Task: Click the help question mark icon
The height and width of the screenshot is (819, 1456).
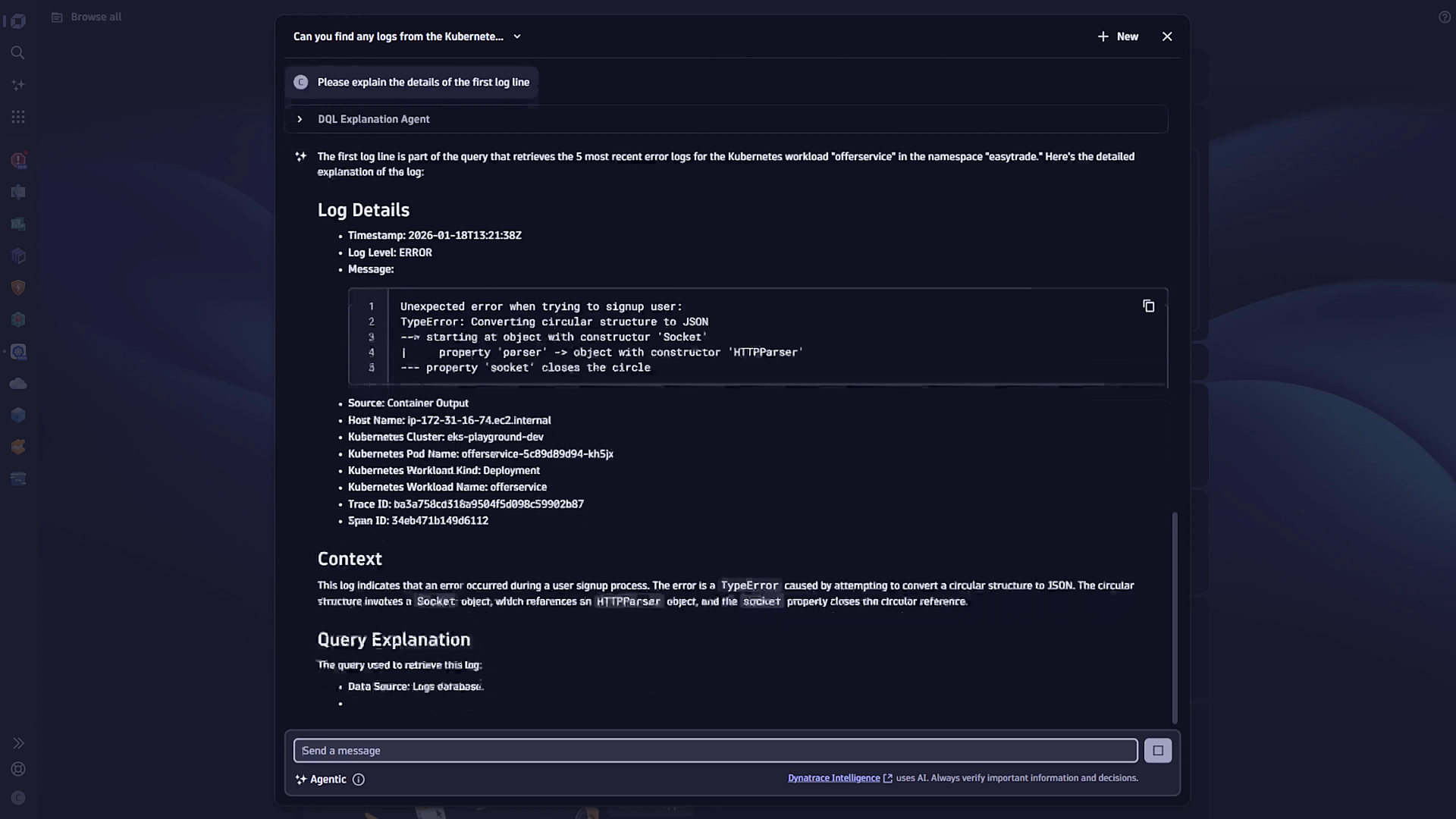Action: (1445, 17)
